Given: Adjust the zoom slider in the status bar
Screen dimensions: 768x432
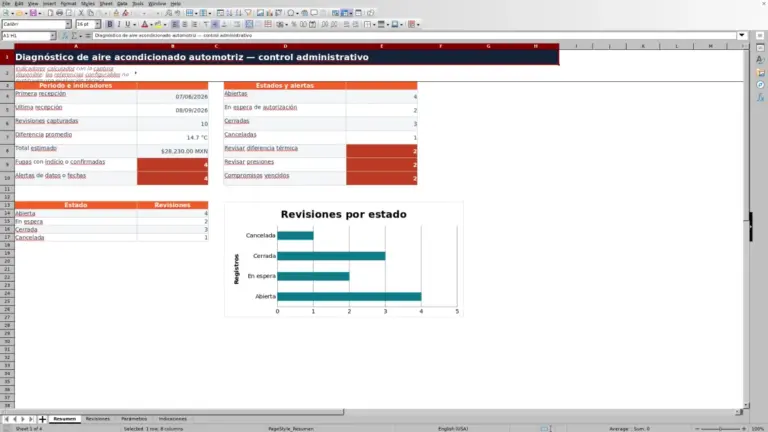Looking at the screenshot, I should (720, 429).
